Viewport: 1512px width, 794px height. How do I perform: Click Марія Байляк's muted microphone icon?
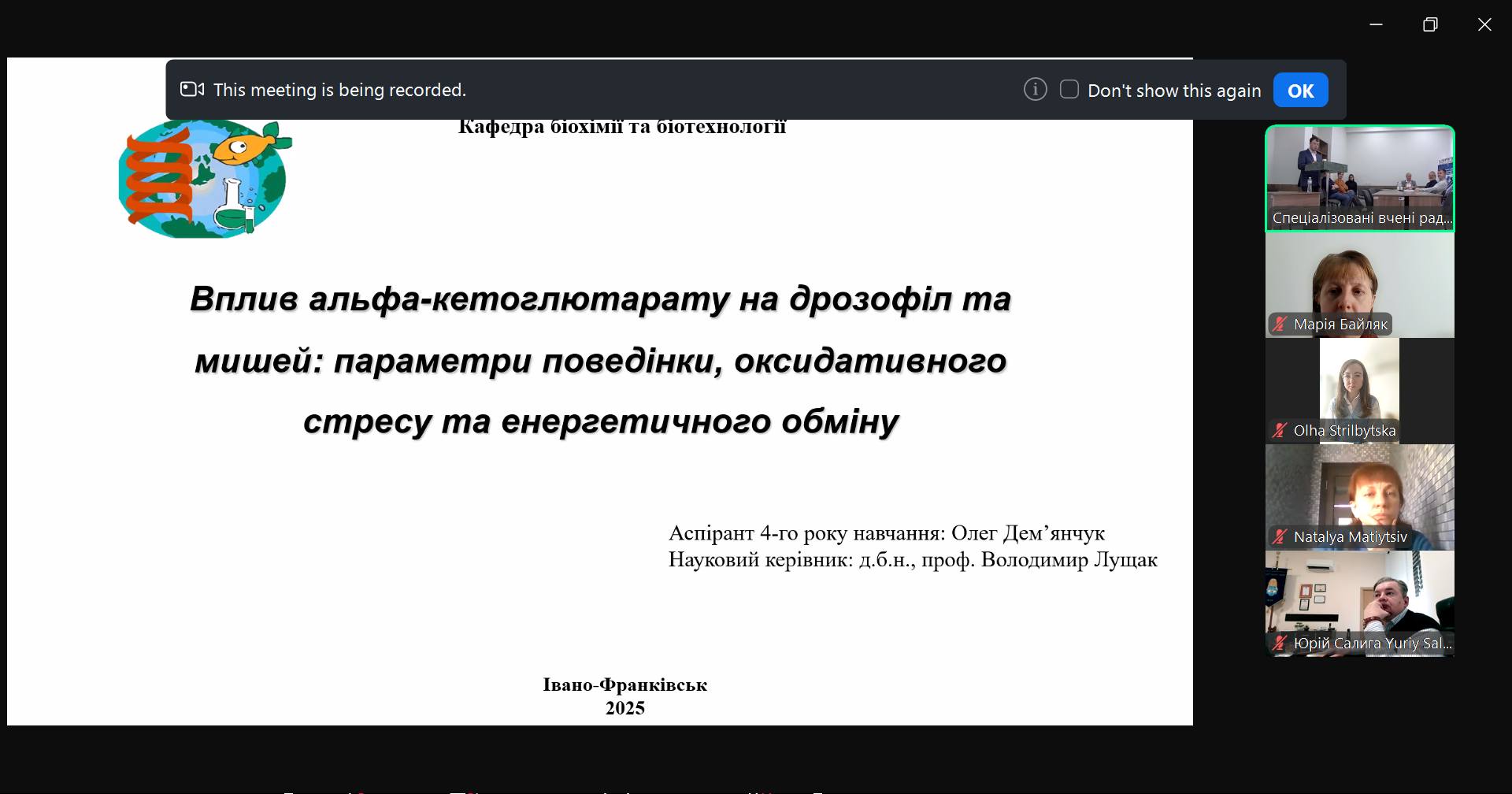pos(1280,324)
